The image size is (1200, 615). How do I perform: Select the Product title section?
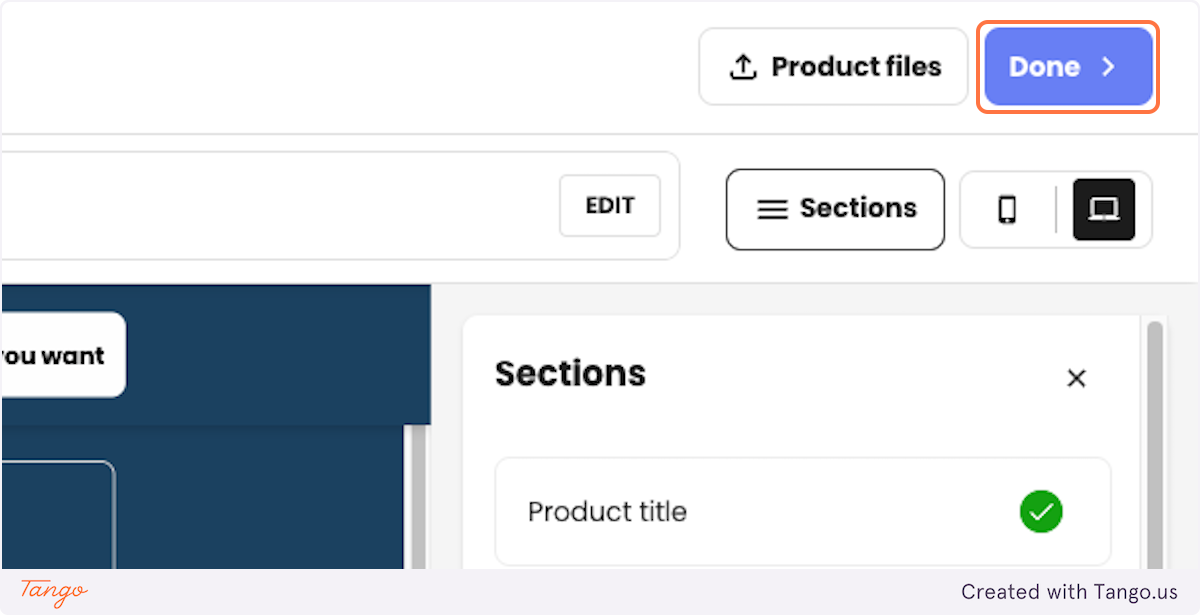[803, 512]
